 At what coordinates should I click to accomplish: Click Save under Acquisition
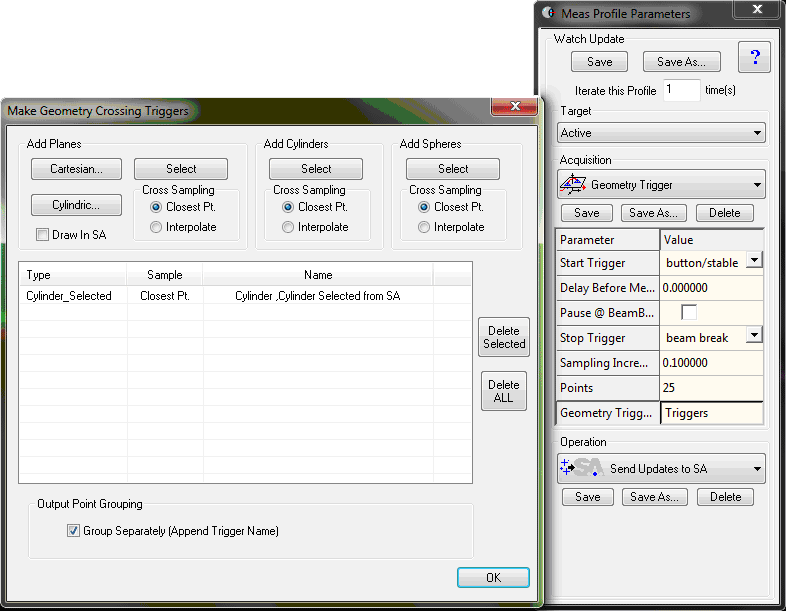(x=586, y=213)
